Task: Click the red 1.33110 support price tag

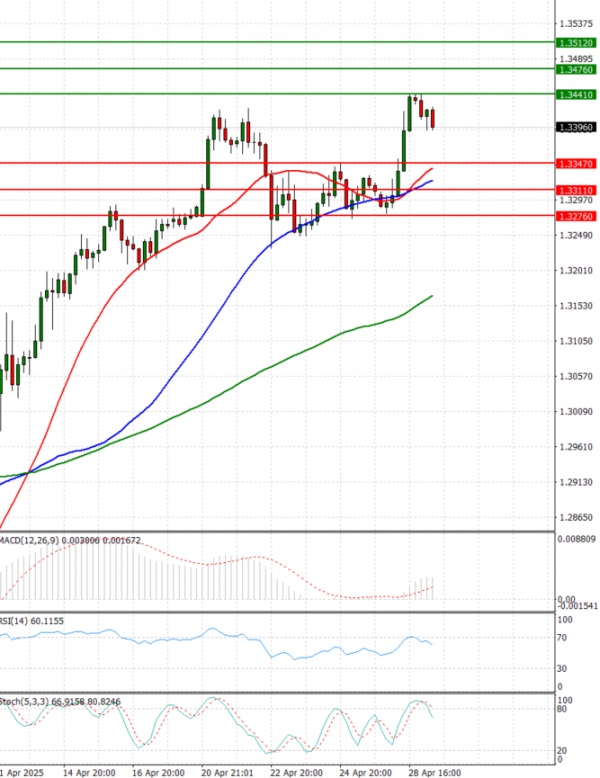Action: 577,190
